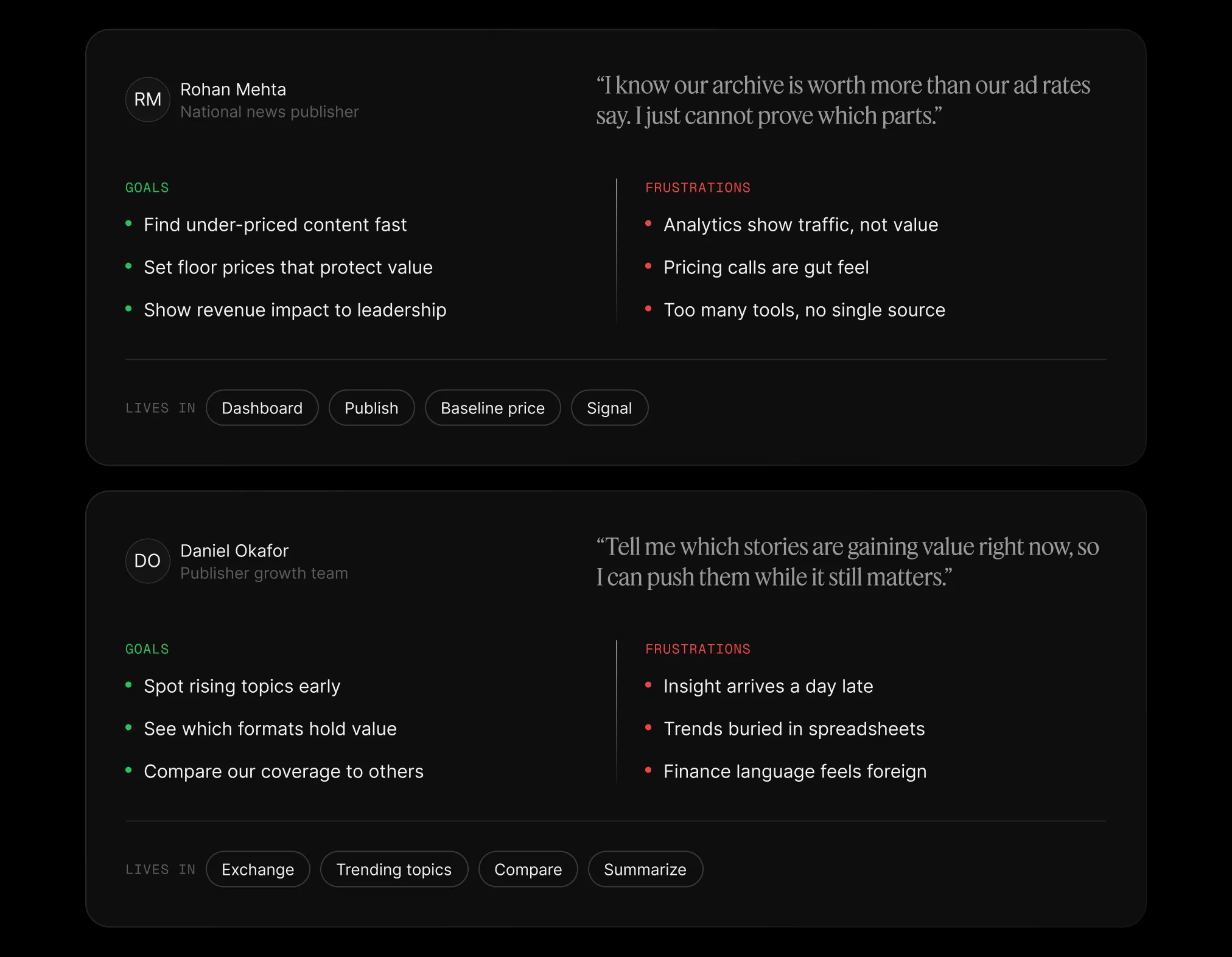Open the Baseline price tag

point(492,408)
